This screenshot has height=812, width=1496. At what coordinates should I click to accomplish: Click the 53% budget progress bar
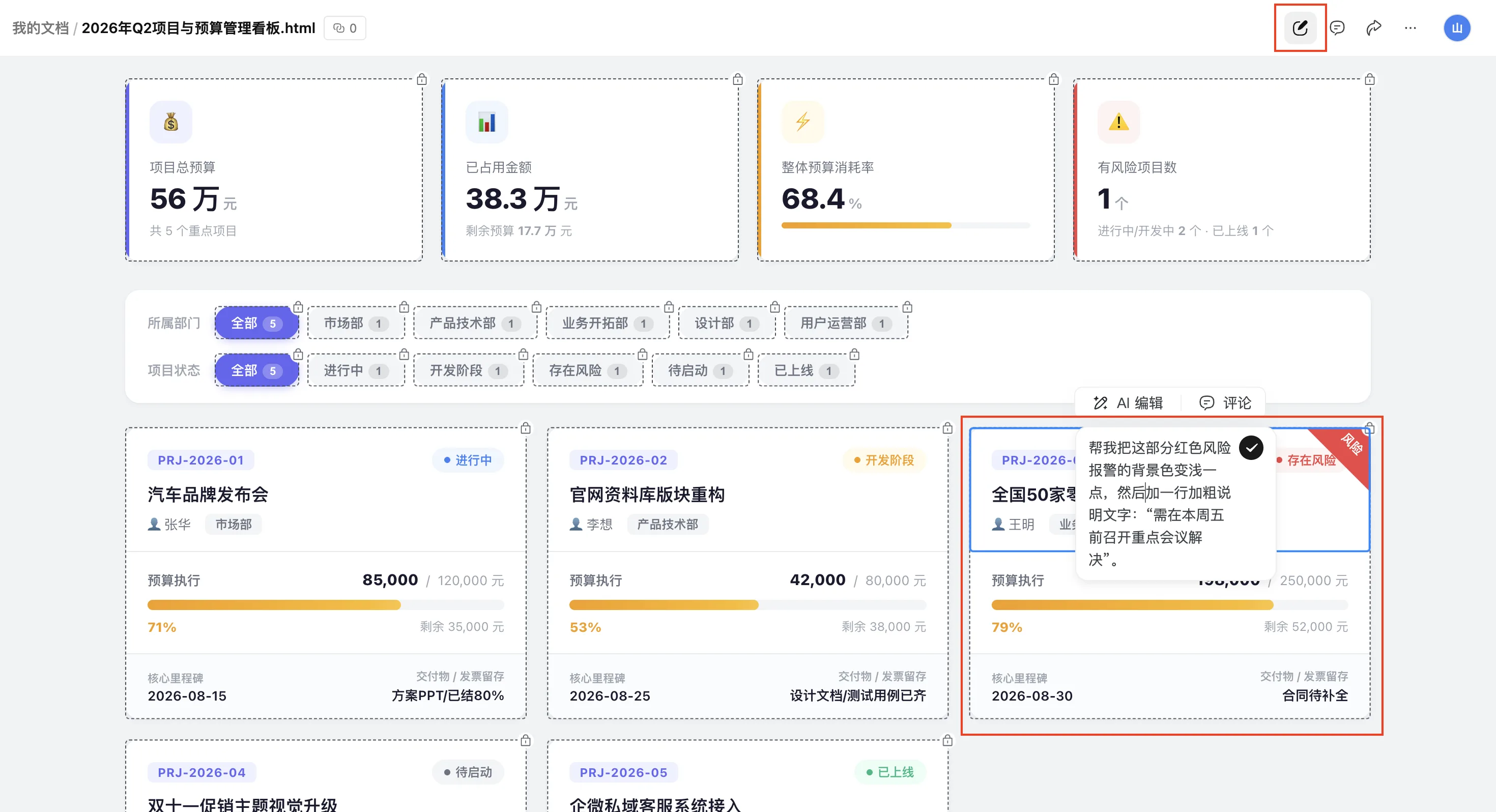click(747, 605)
